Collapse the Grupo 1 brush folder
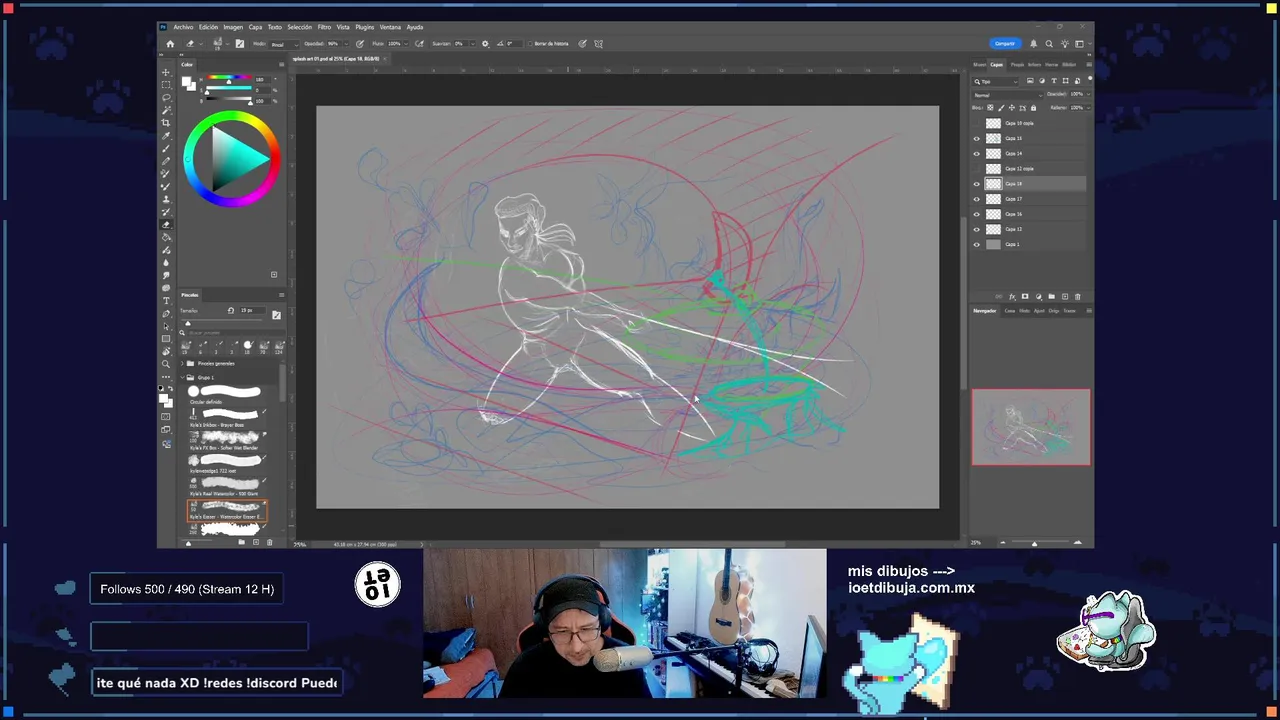This screenshot has width=1280, height=720. [x=183, y=378]
